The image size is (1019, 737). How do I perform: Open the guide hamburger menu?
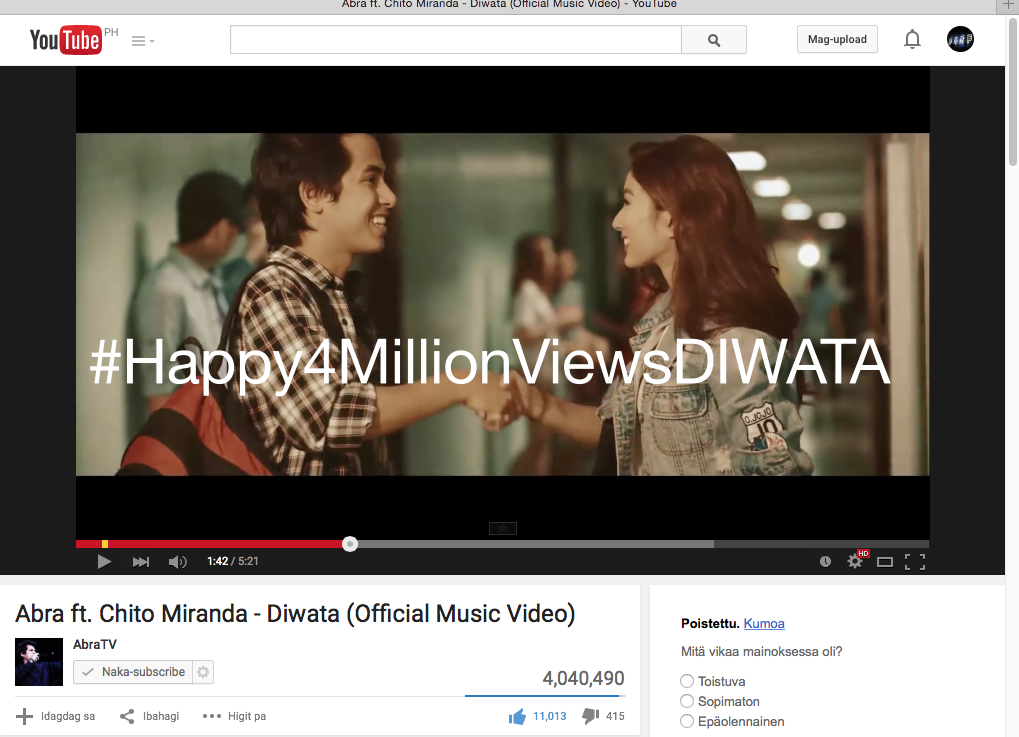(x=142, y=41)
